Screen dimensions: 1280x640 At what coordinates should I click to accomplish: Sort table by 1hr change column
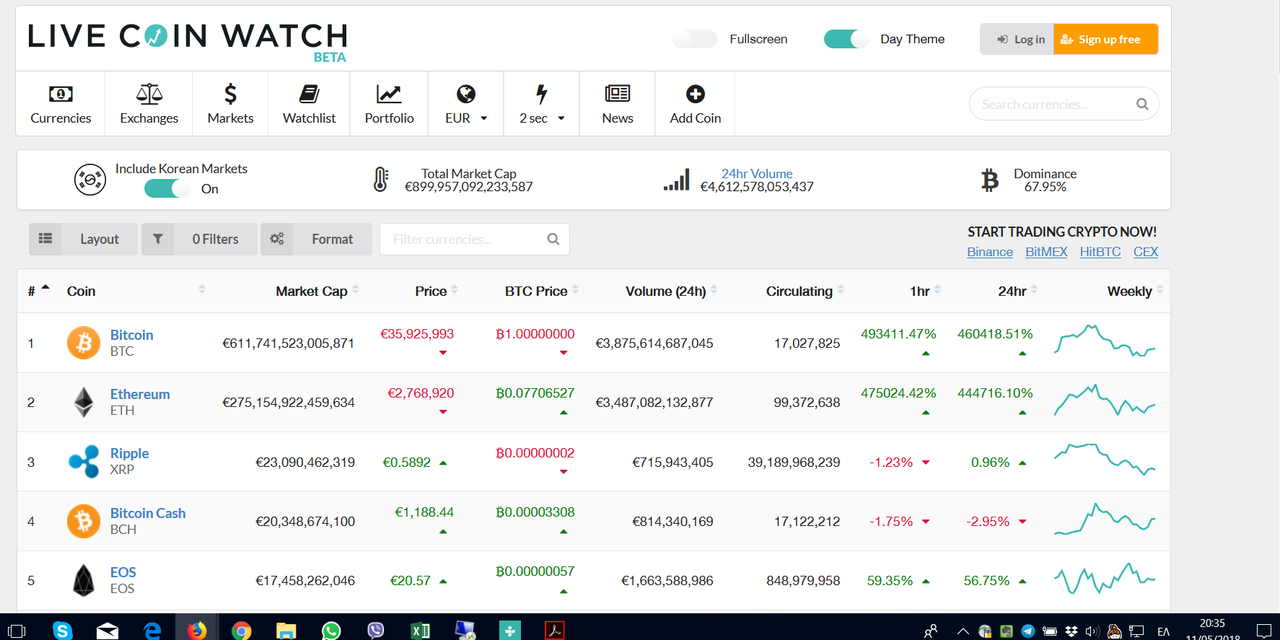[926, 291]
